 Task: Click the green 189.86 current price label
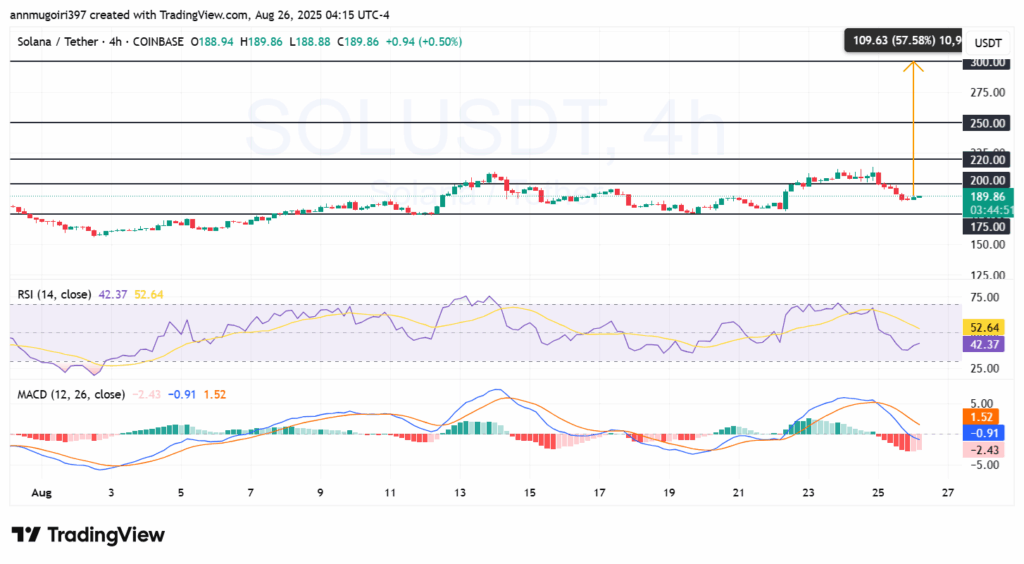click(x=987, y=196)
